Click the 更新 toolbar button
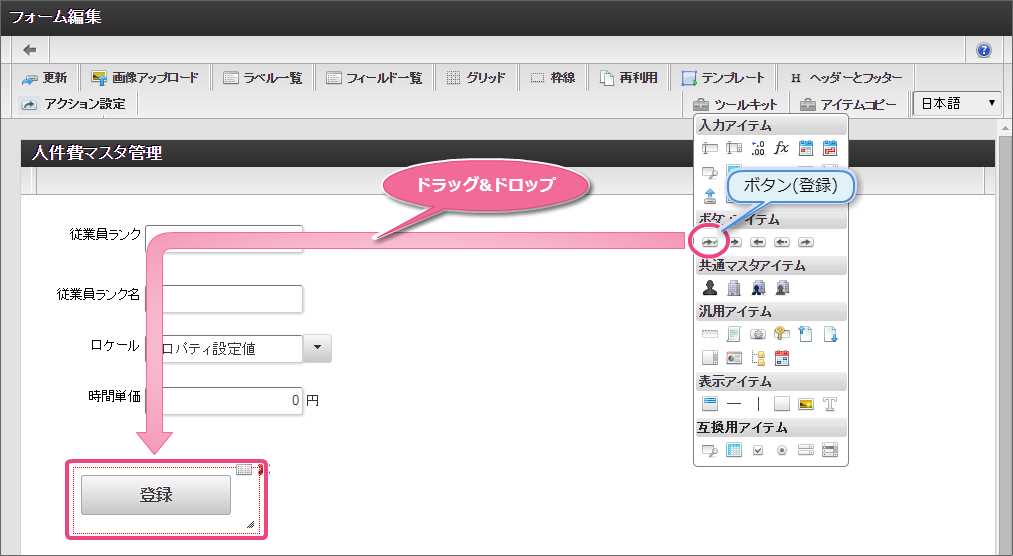Viewport: 1013px width, 556px height. (45, 77)
